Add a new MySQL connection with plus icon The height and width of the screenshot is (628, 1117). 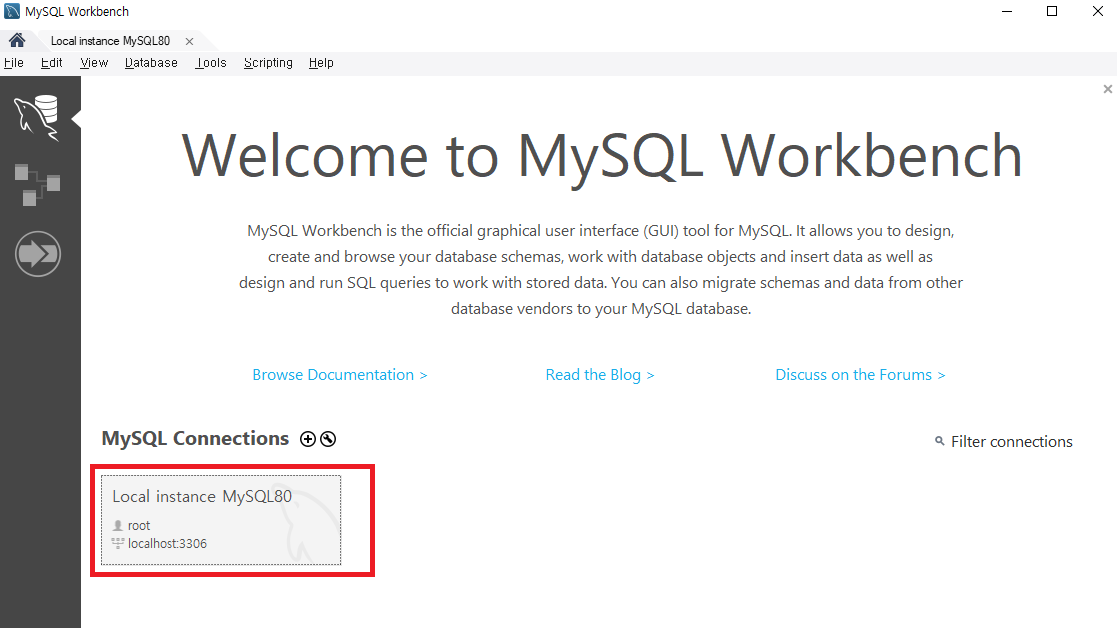(x=308, y=439)
